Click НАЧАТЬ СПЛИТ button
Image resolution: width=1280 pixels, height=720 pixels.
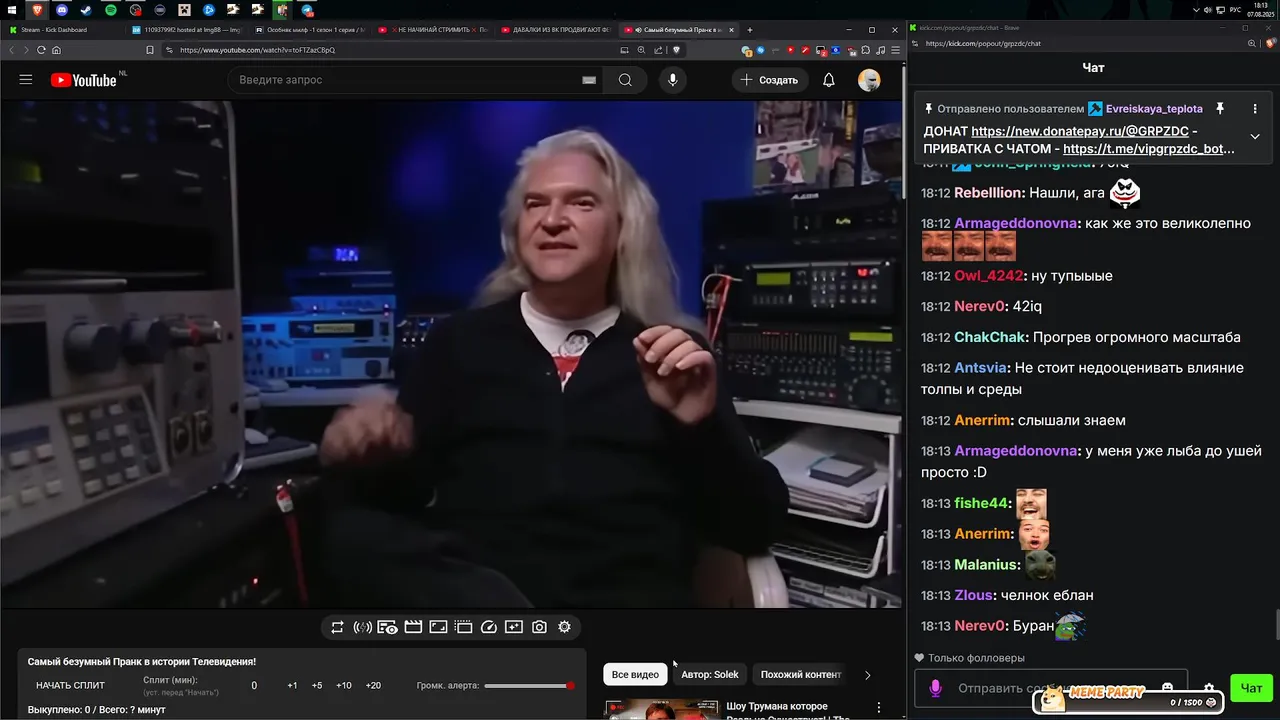click(70, 685)
